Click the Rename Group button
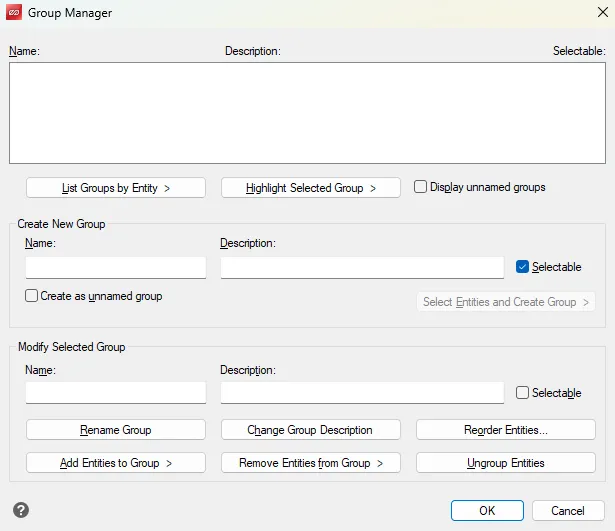615x531 pixels. [x=116, y=430]
